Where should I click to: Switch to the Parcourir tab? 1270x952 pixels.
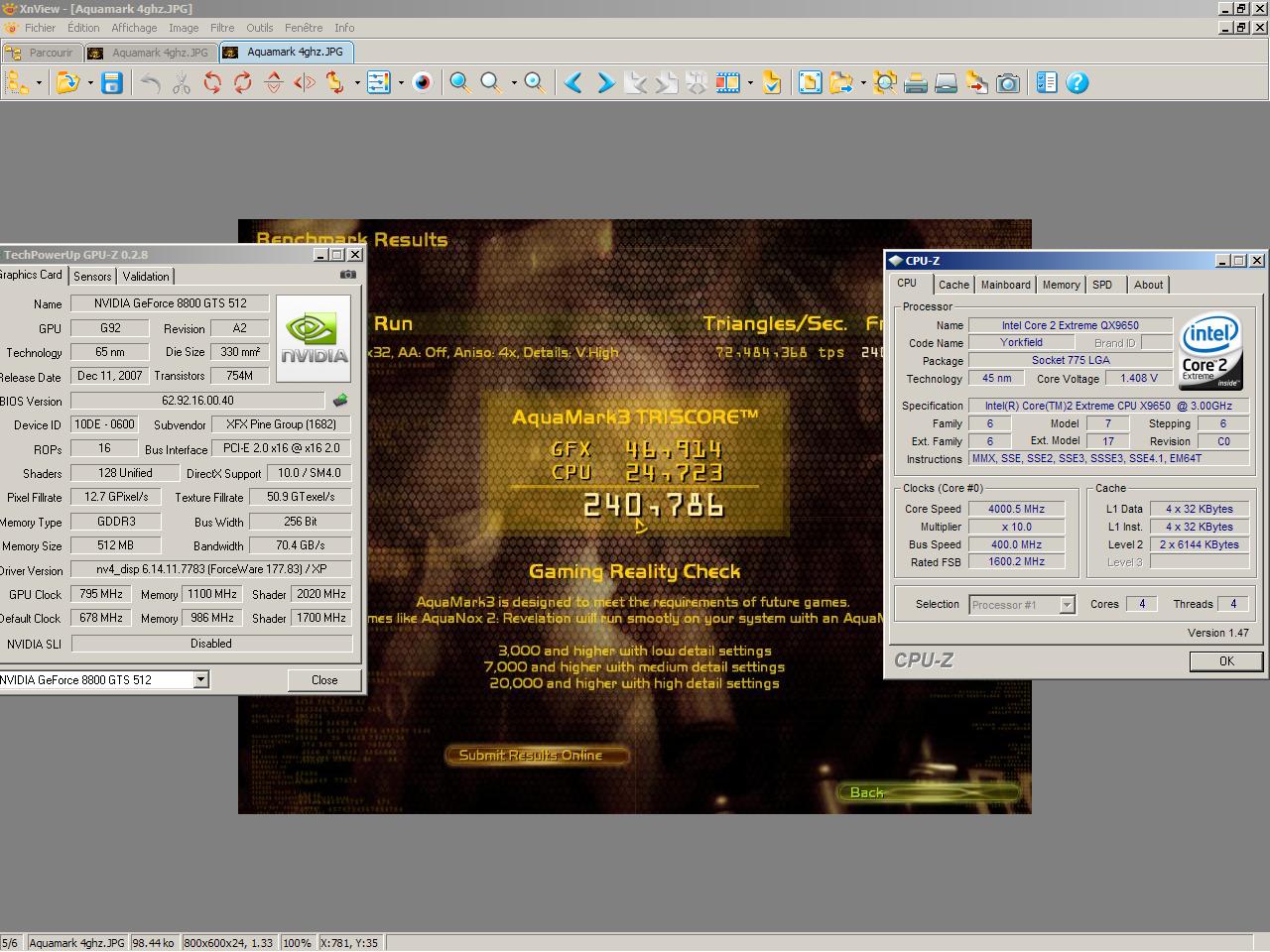[41, 53]
